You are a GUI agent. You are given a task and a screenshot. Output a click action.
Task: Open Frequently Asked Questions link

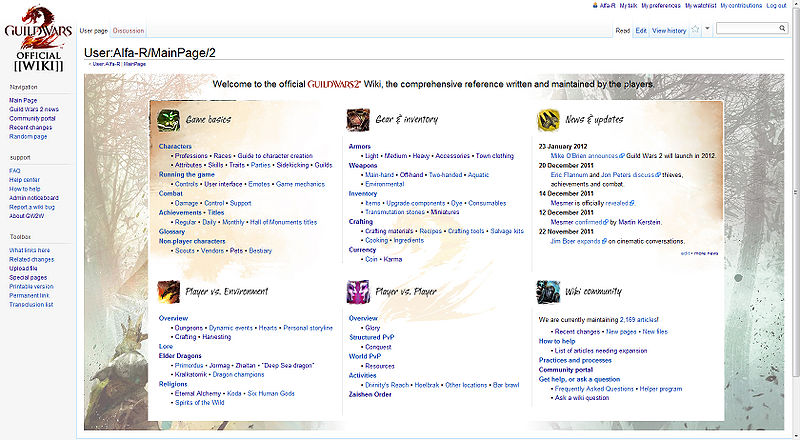pos(594,389)
